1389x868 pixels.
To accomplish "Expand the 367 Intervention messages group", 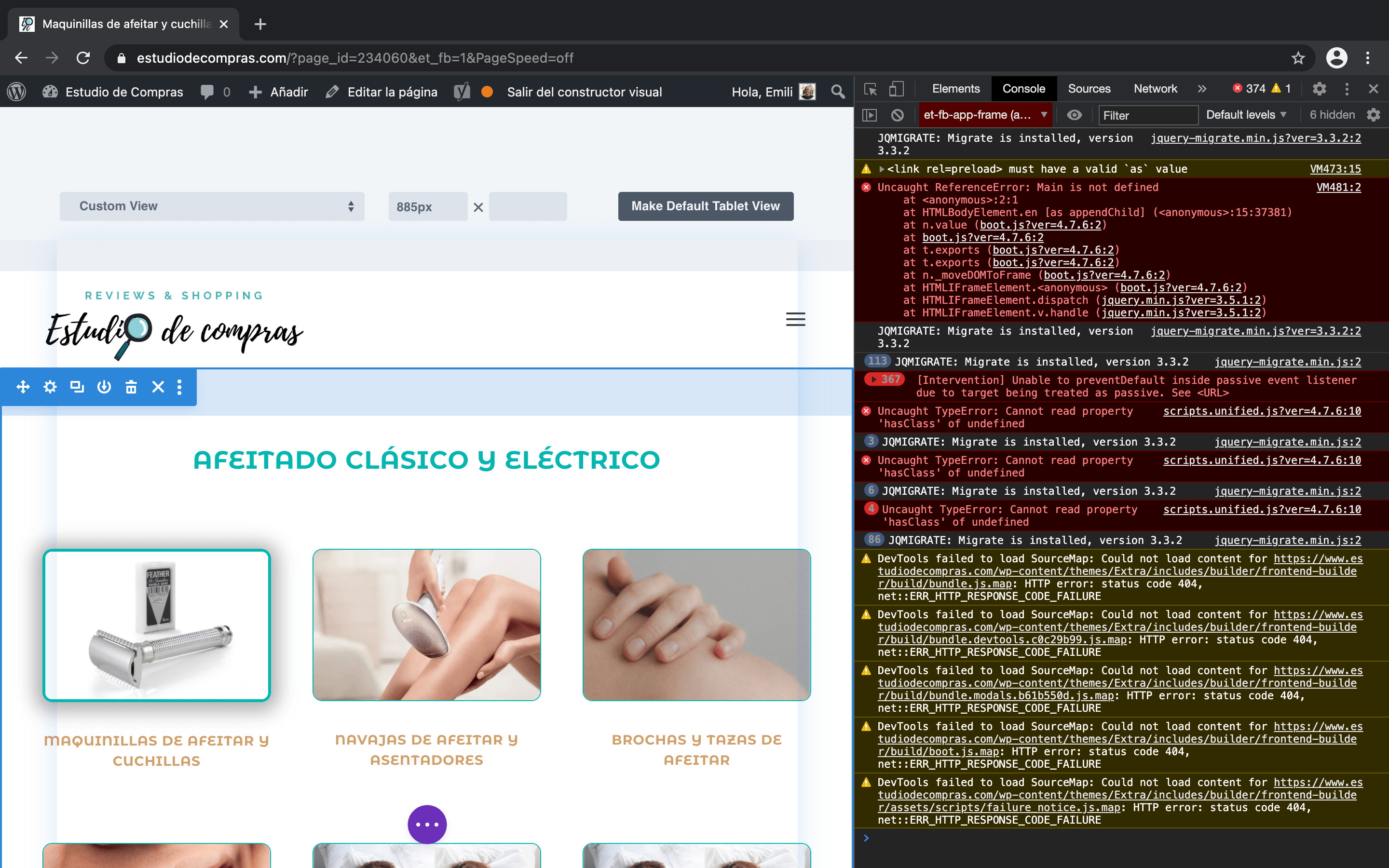I will (x=885, y=380).
